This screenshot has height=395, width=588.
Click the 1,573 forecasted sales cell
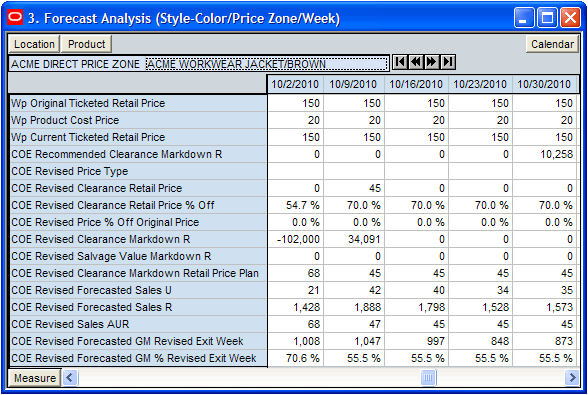click(x=544, y=307)
